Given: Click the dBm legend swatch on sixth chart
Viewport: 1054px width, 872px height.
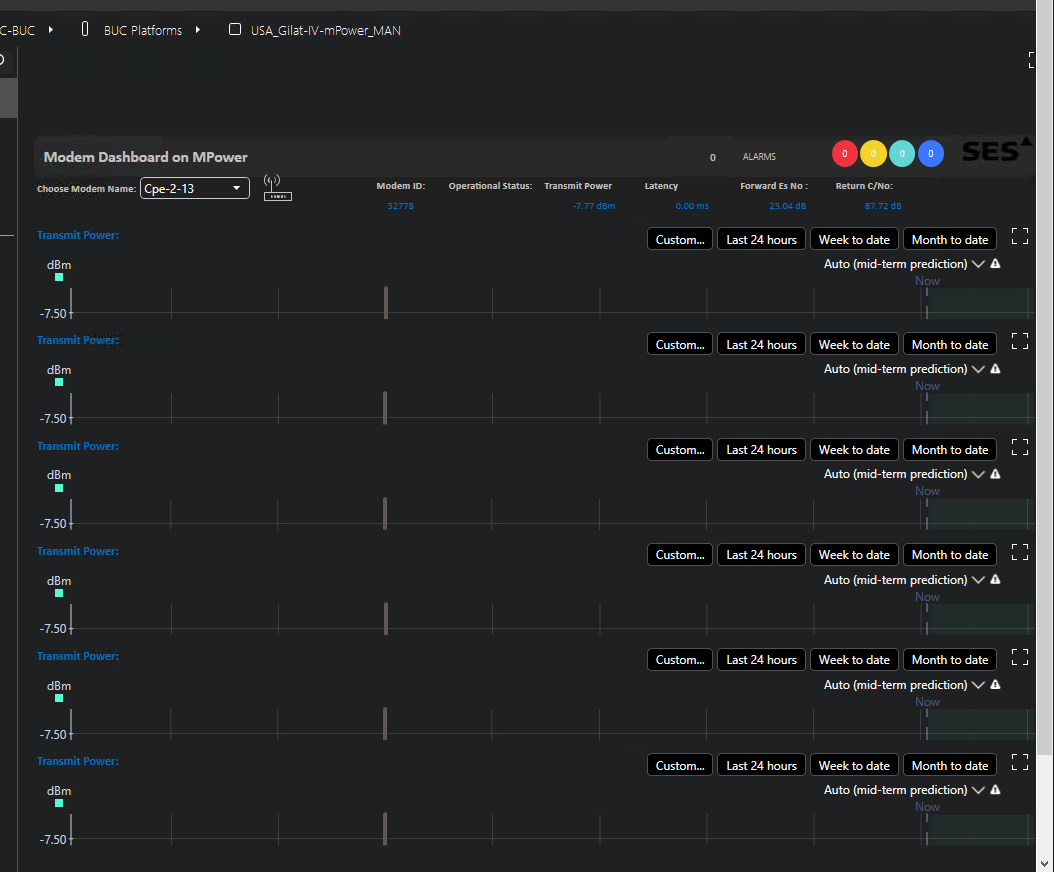Looking at the screenshot, I should pos(59,803).
